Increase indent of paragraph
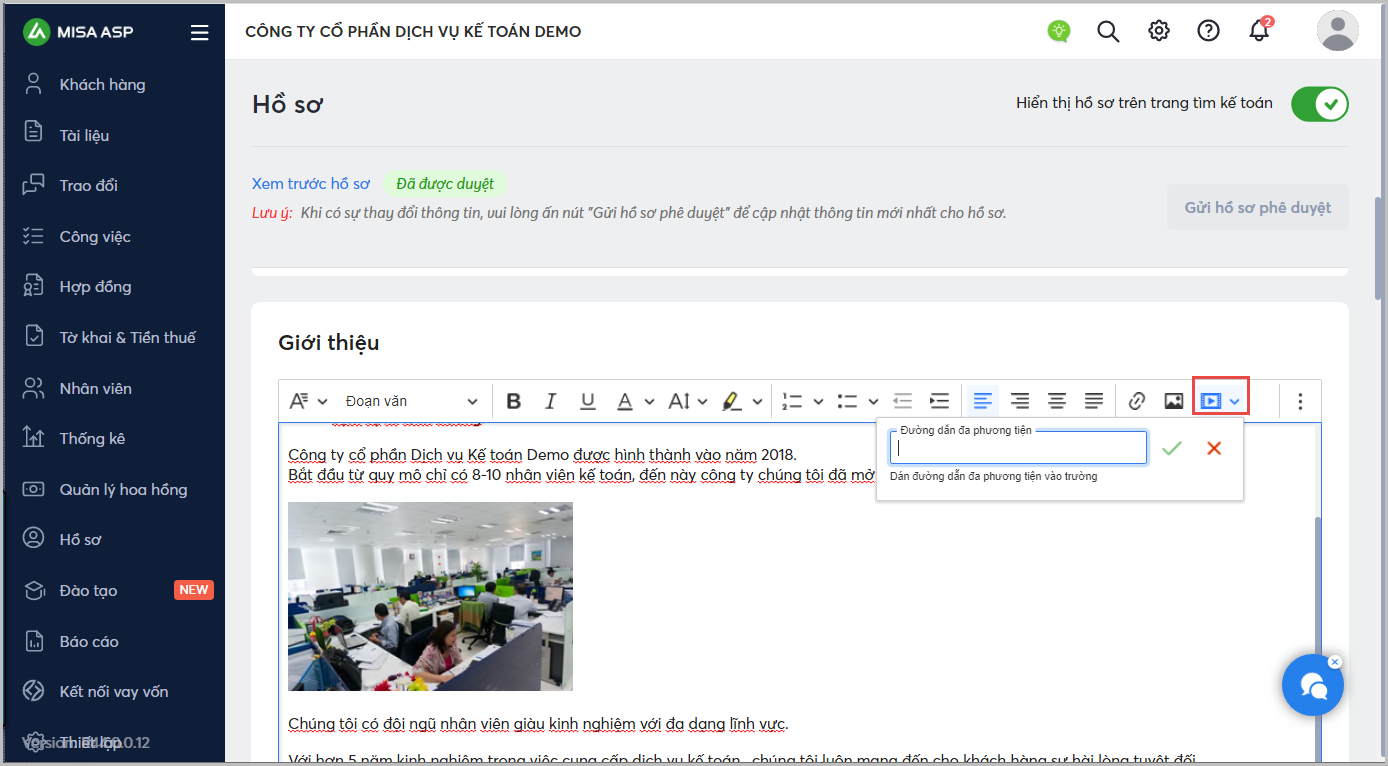The width and height of the screenshot is (1388, 766). click(x=940, y=401)
